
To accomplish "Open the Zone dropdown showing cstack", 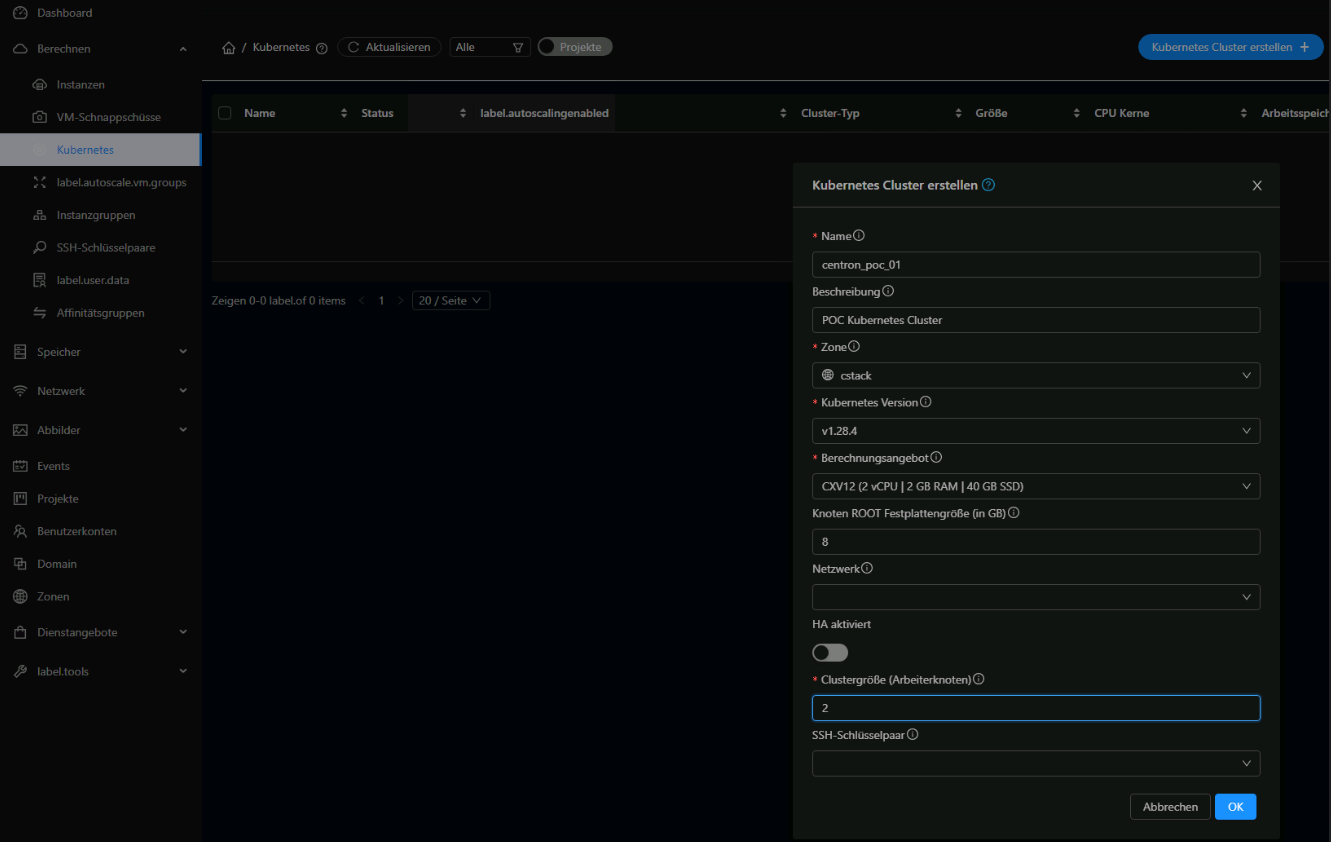I will point(1036,375).
